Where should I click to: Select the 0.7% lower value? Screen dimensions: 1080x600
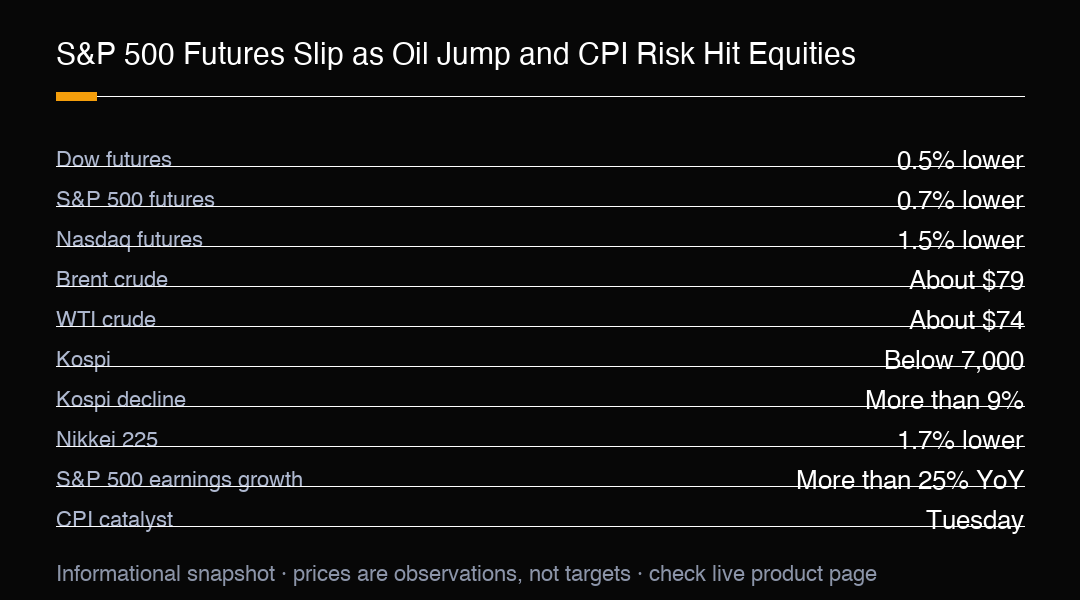pyautogui.click(x=960, y=200)
